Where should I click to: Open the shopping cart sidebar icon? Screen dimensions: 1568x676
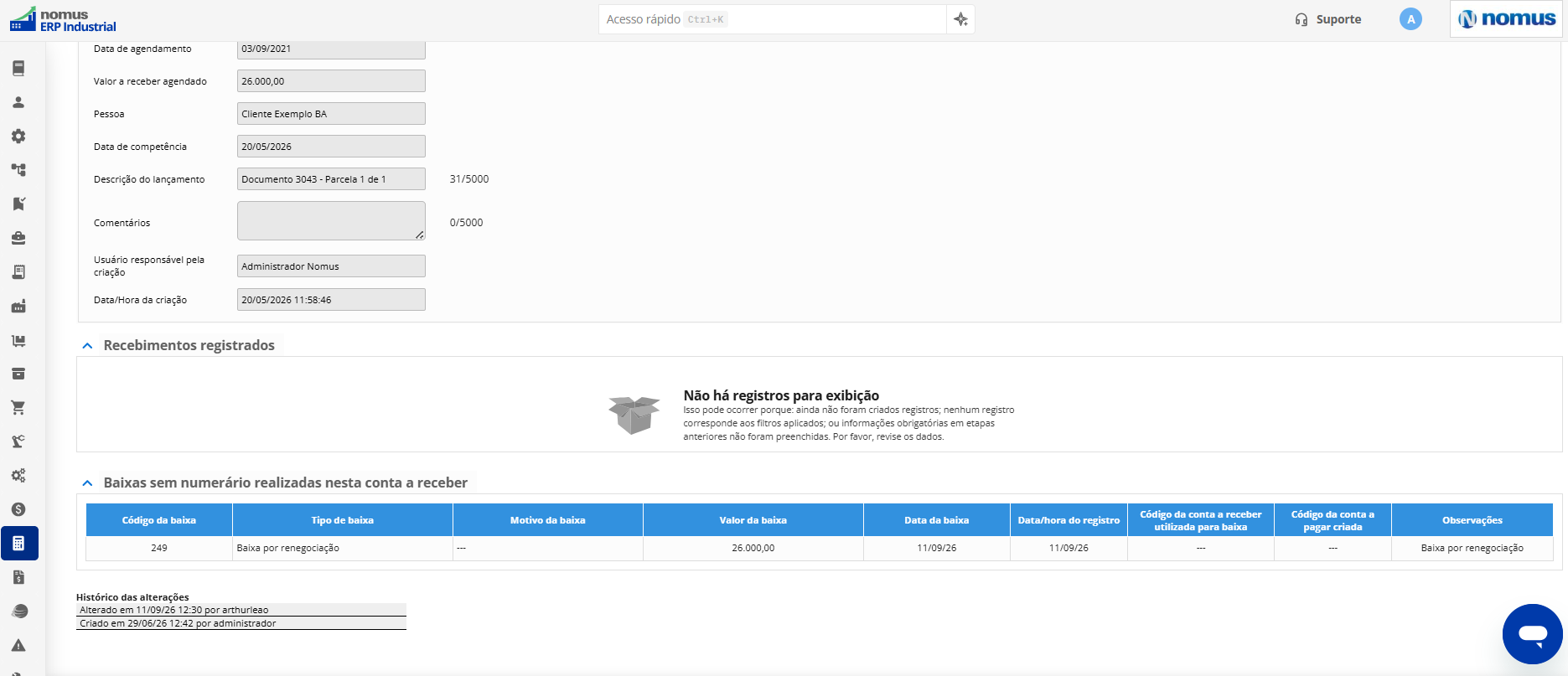click(18, 408)
